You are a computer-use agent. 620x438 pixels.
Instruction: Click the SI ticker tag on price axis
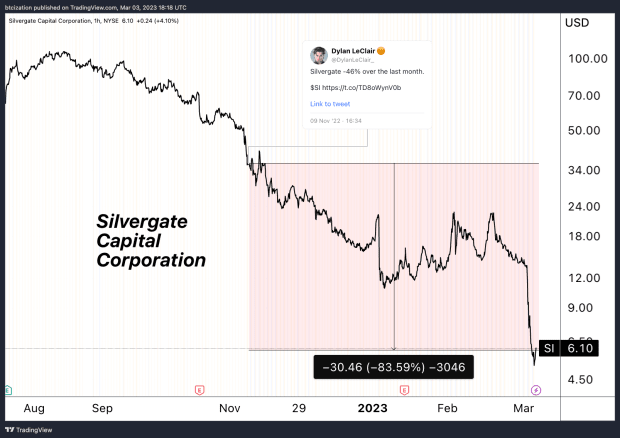pyautogui.click(x=548, y=348)
